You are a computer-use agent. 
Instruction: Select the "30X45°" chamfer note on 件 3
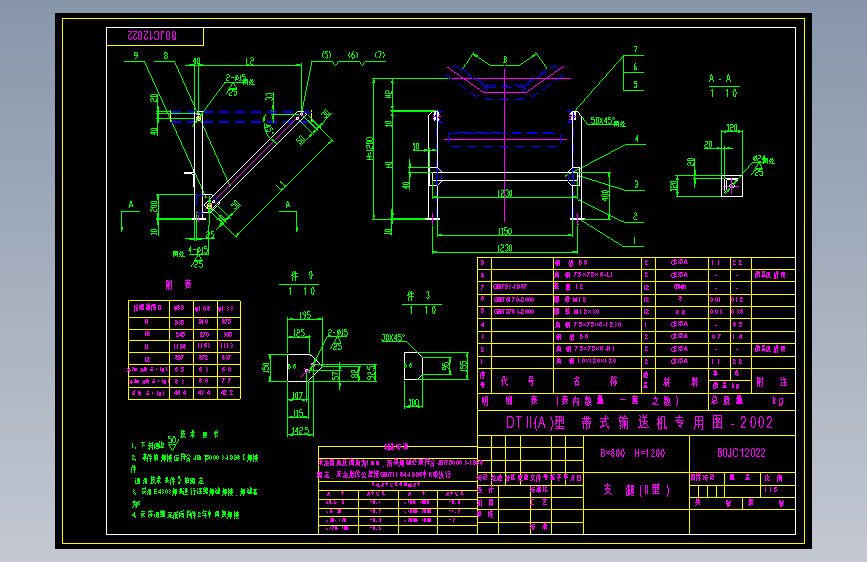click(x=393, y=337)
